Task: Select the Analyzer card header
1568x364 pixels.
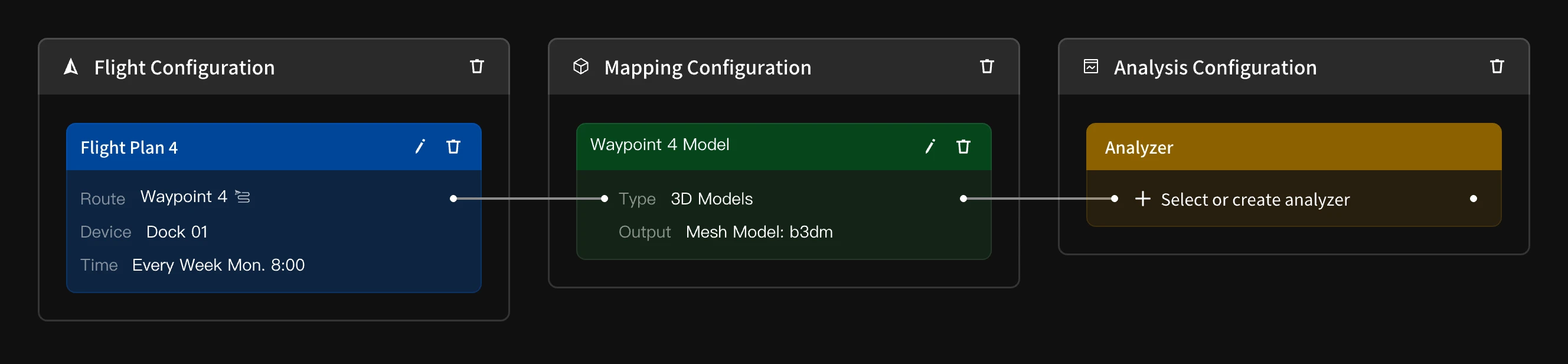Action: [x=1293, y=147]
